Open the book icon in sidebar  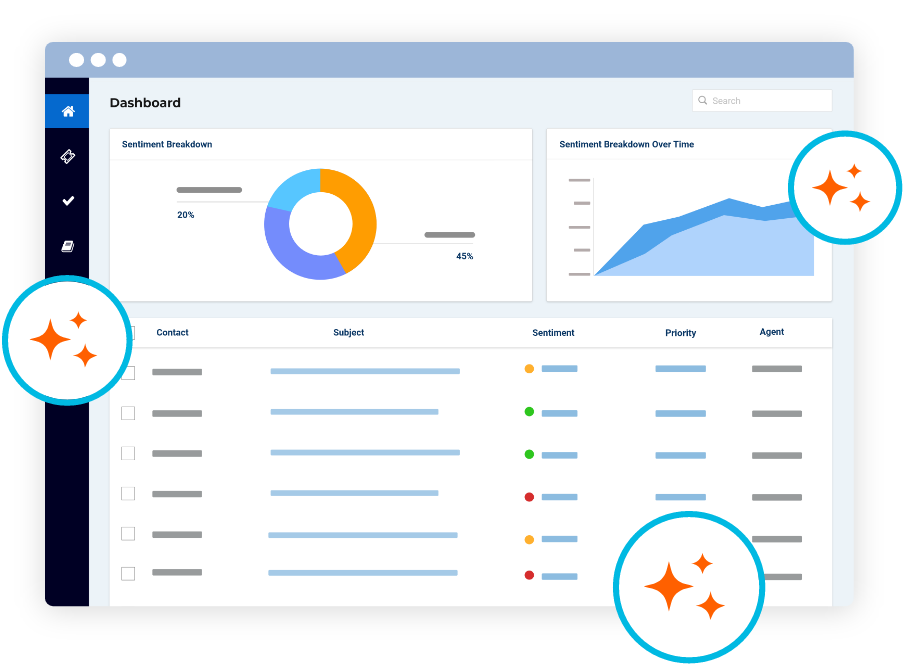68,246
